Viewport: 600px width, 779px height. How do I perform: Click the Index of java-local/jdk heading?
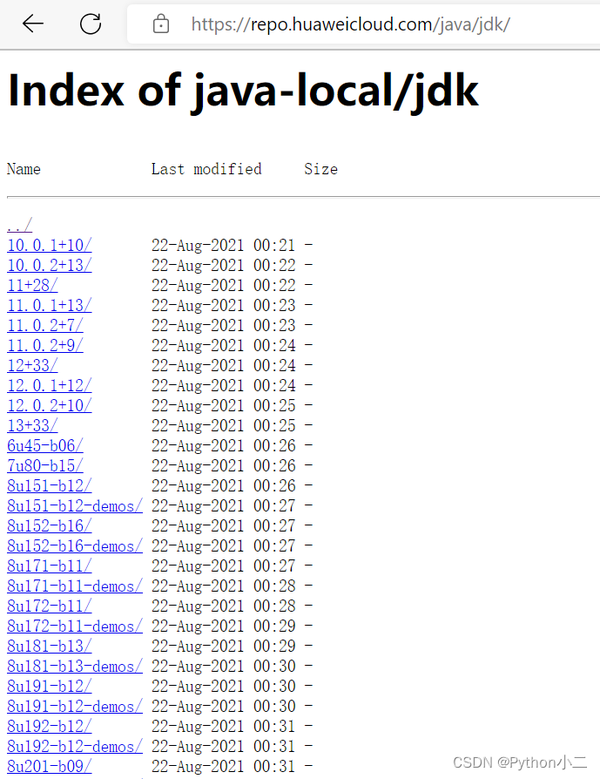(x=243, y=91)
